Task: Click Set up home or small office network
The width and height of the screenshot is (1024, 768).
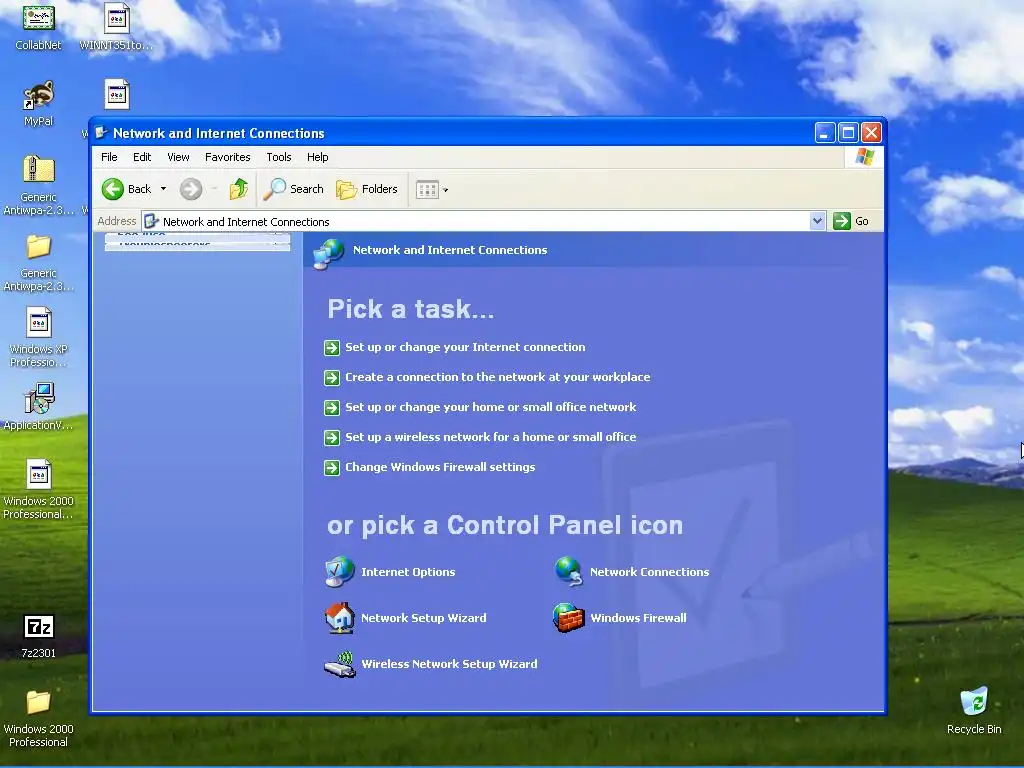Action: tap(490, 407)
